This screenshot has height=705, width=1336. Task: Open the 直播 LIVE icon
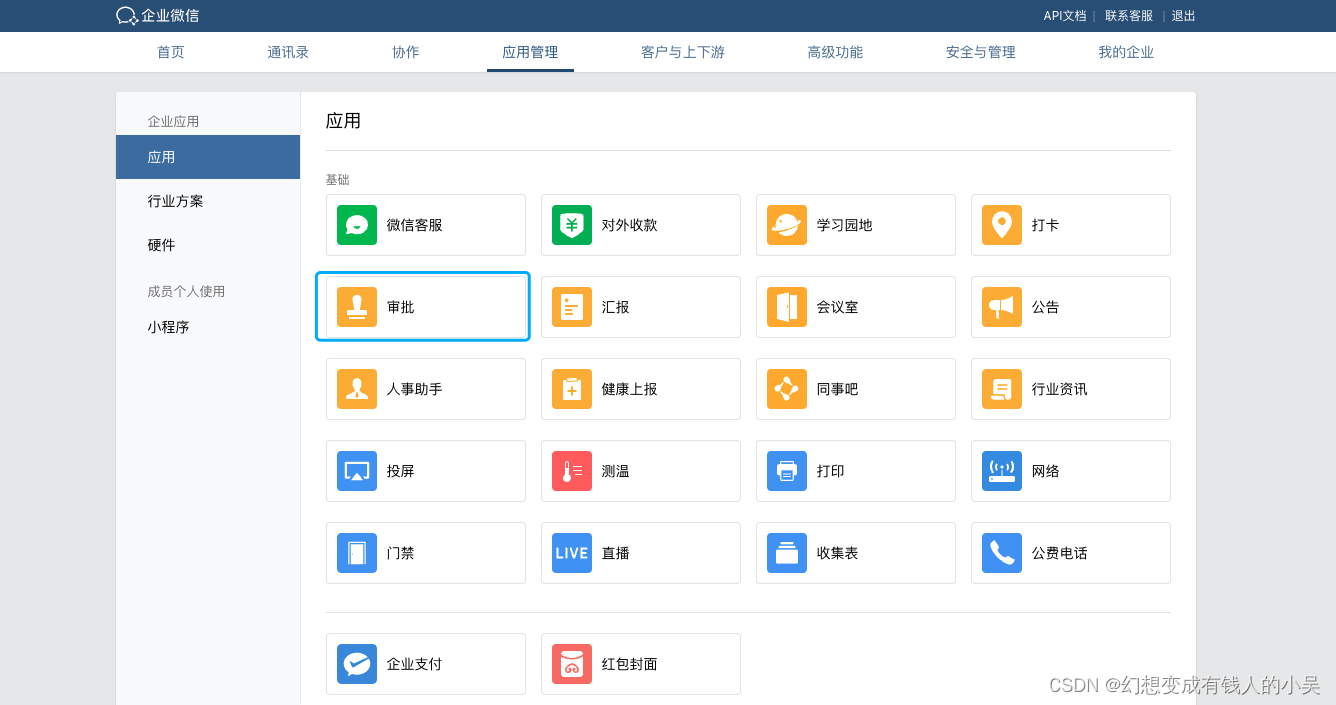pyautogui.click(x=572, y=553)
